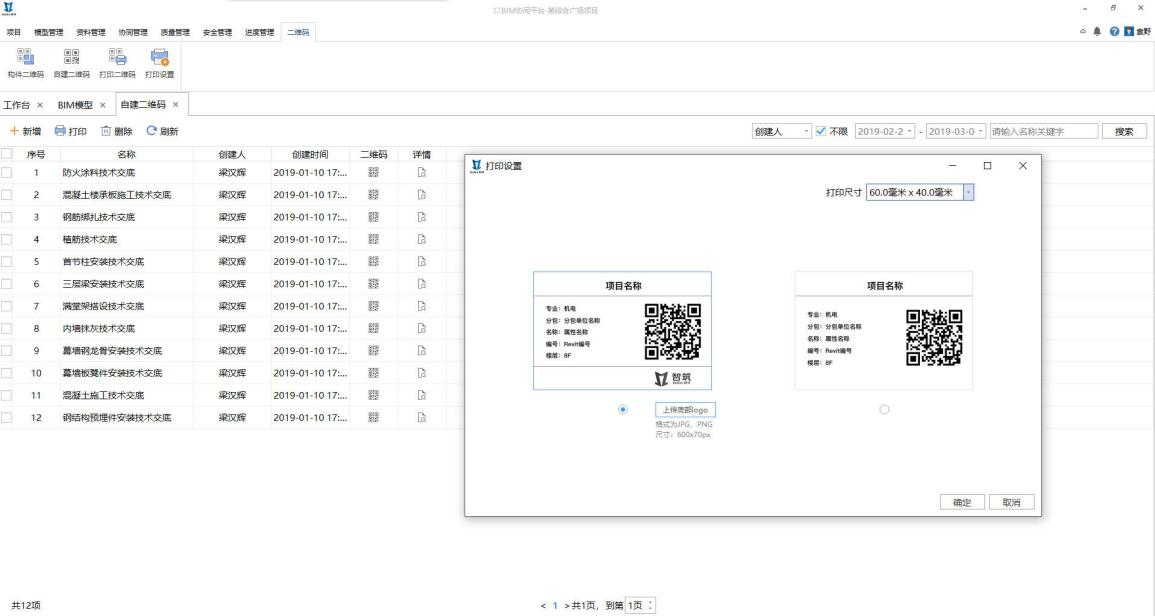Select the label layout without logo
The image size is (1155, 616).
(884, 410)
